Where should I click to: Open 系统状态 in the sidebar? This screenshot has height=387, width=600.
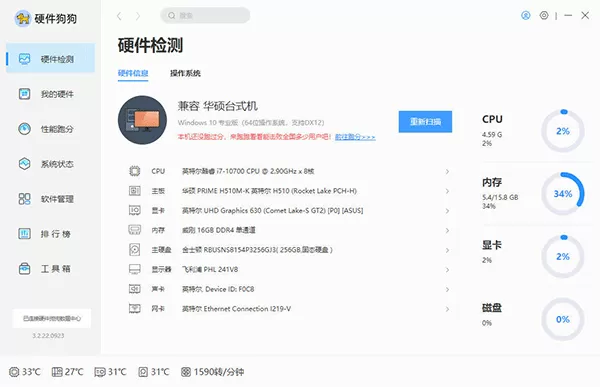coord(50,164)
